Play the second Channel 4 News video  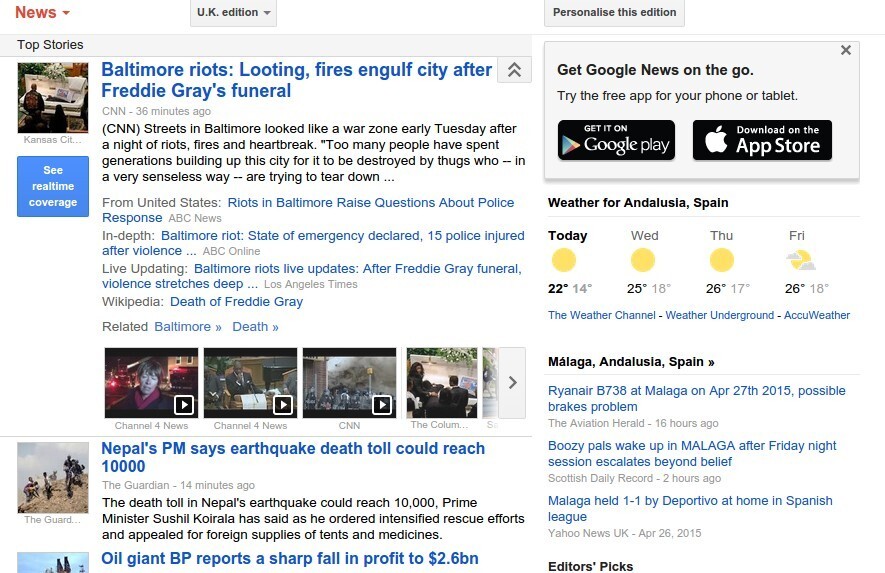click(250, 383)
